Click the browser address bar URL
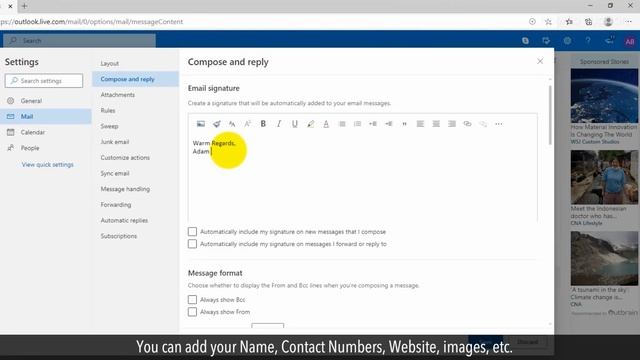640x360 pixels. [x=91, y=22]
